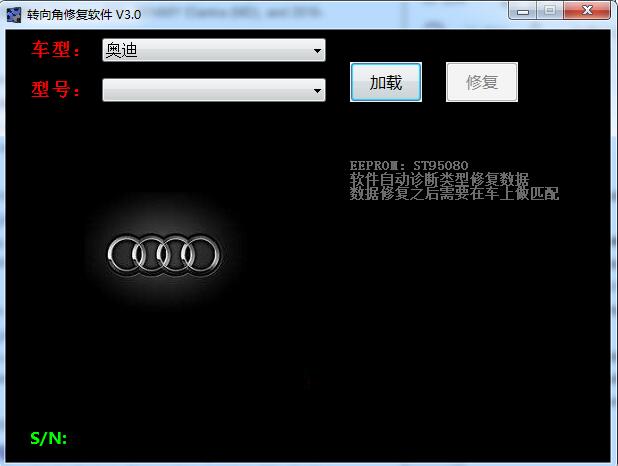Click the EEPROM: ST95080 text line
This screenshot has width=618, height=466.
tap(409, 165)
